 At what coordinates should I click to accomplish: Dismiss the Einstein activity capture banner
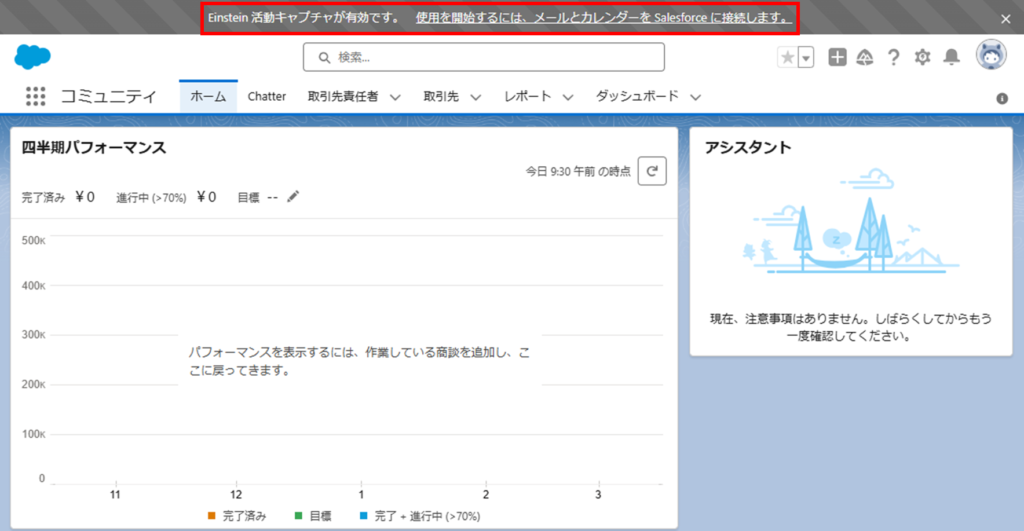click(x=1006, y=19)
